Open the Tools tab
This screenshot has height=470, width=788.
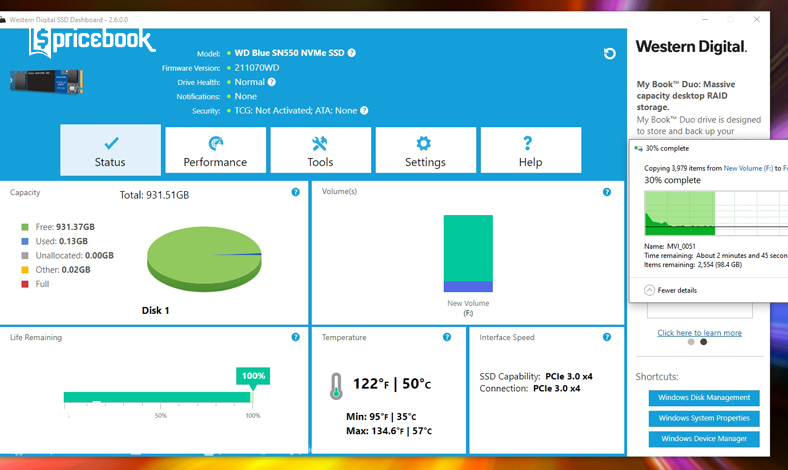tap(321, 150)
